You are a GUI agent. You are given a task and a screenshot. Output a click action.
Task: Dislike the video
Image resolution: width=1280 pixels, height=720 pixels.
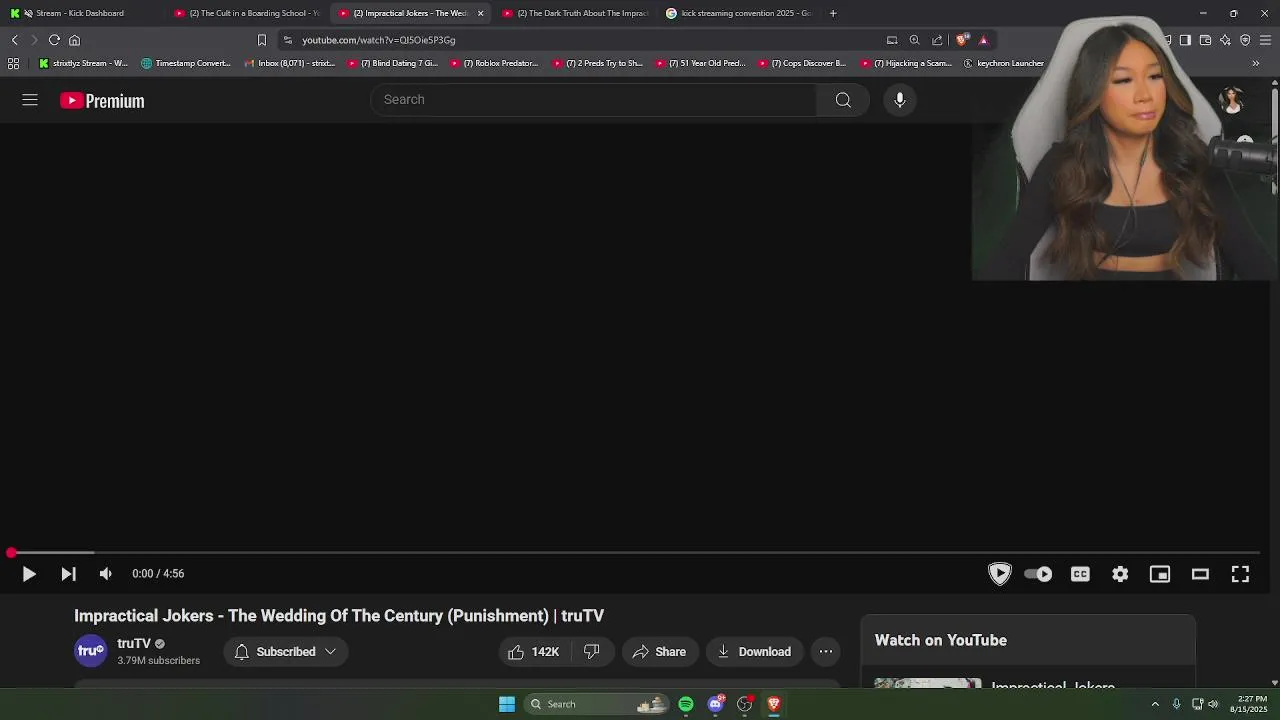(x=592, y=652)
